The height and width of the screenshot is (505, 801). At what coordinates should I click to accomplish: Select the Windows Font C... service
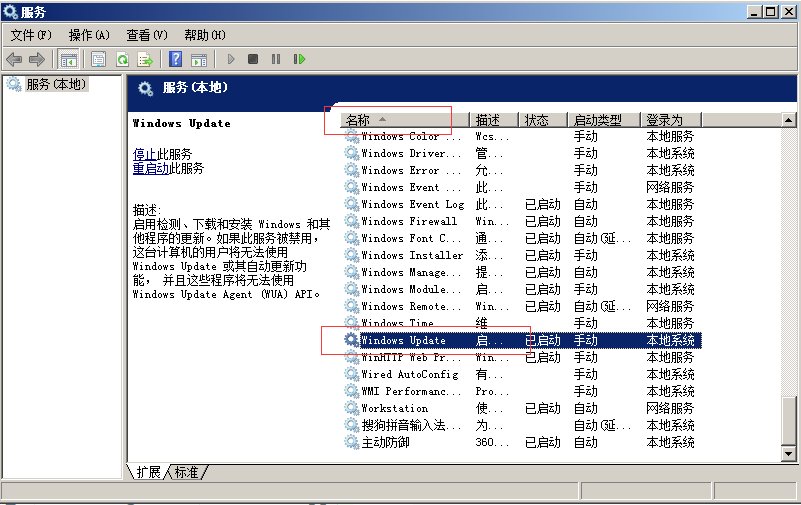pyautogui.click(x=522, y=238)
